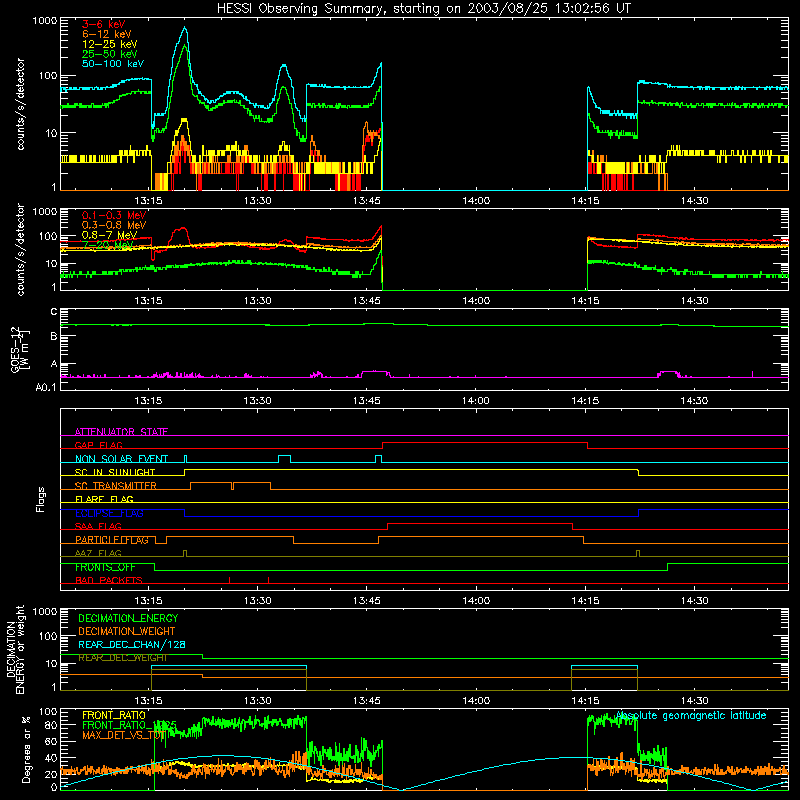Click the Degrees or % axis title

pyautogui.click(x=27, y=749)
